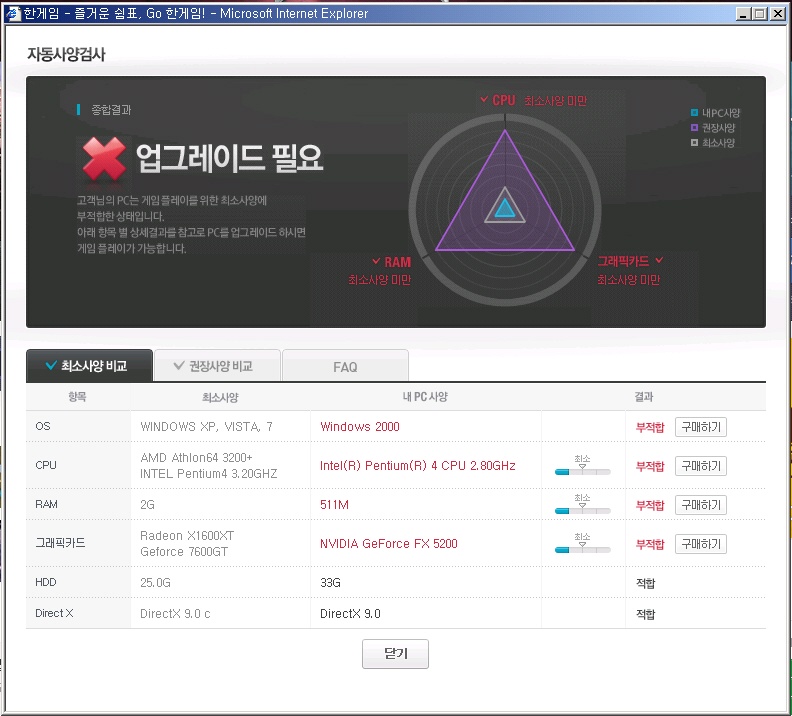Screen dimensions: 792x716
Task: Click 'Geforce 7600GT' requirement text
Action: [x=184, y=551]
